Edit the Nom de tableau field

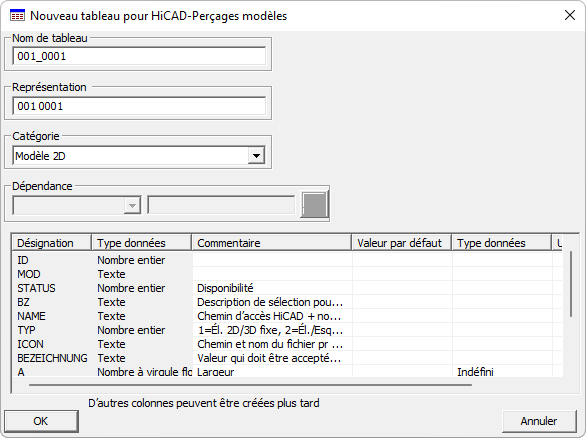pyautogui.click(x=139, y=56)
